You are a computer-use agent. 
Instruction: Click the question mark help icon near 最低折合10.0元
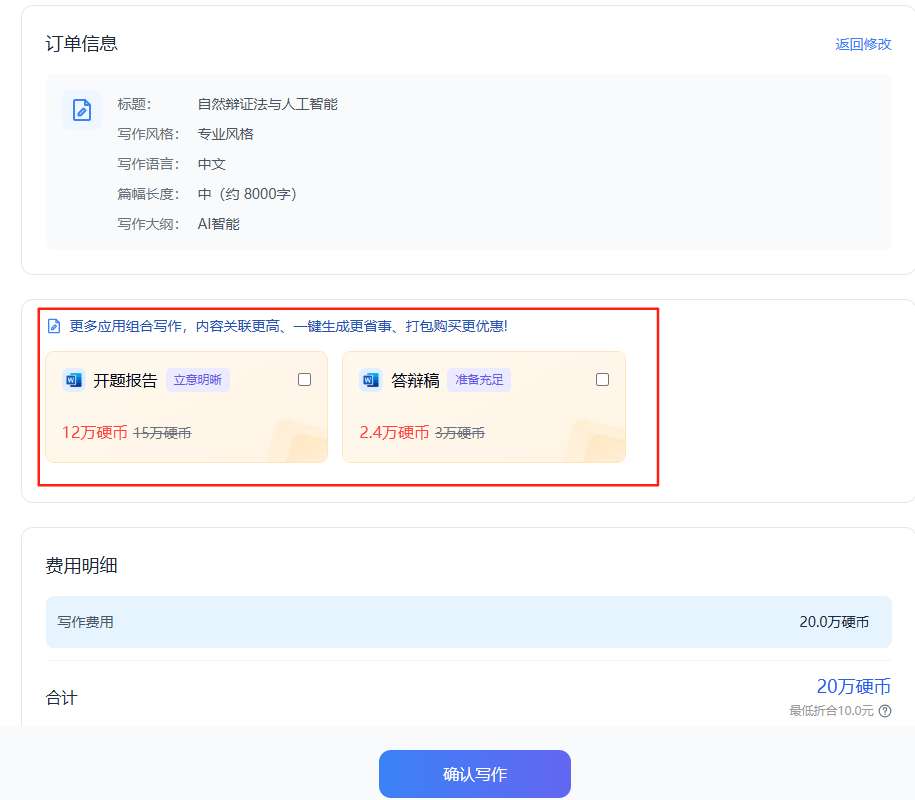(885, 711)
